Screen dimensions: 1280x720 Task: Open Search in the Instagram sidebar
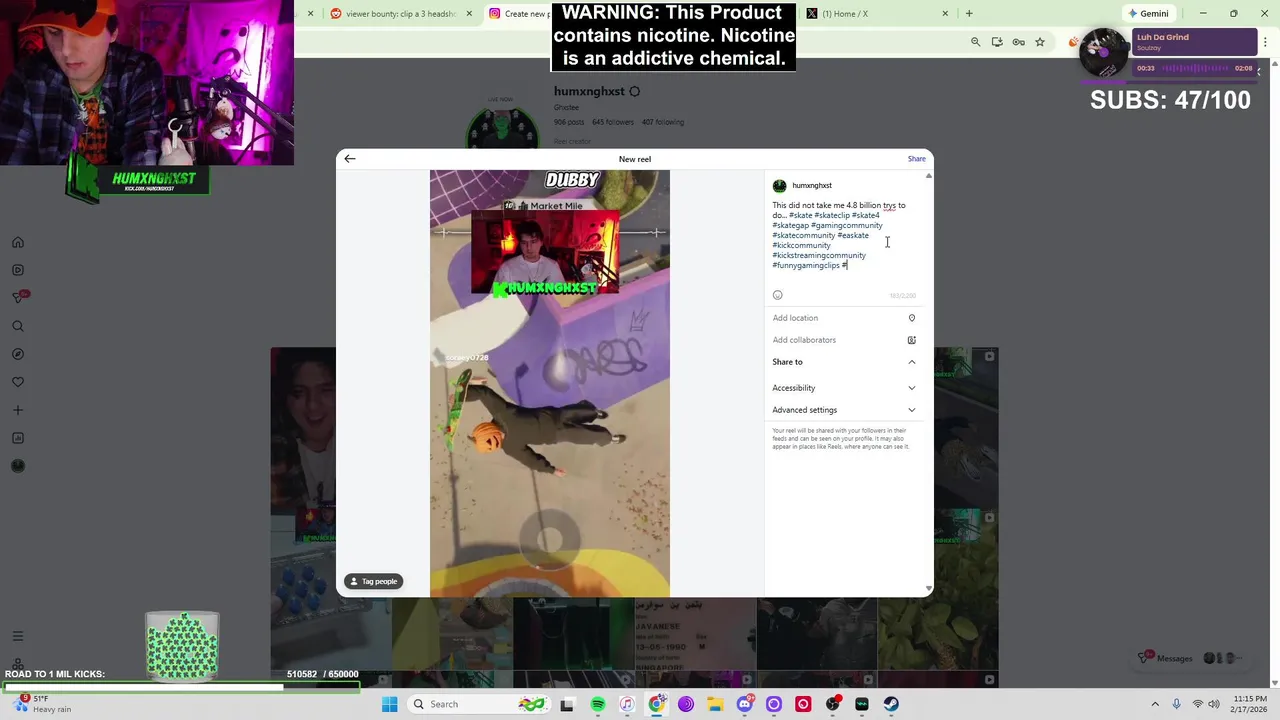(x=18, y=326)
